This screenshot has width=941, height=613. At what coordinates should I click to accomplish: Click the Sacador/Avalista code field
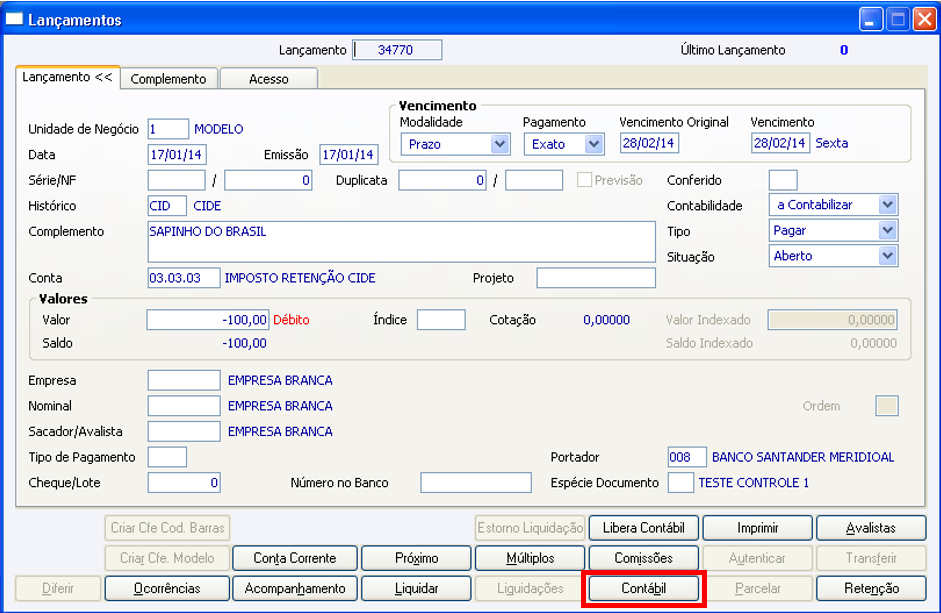click(184, 432)
